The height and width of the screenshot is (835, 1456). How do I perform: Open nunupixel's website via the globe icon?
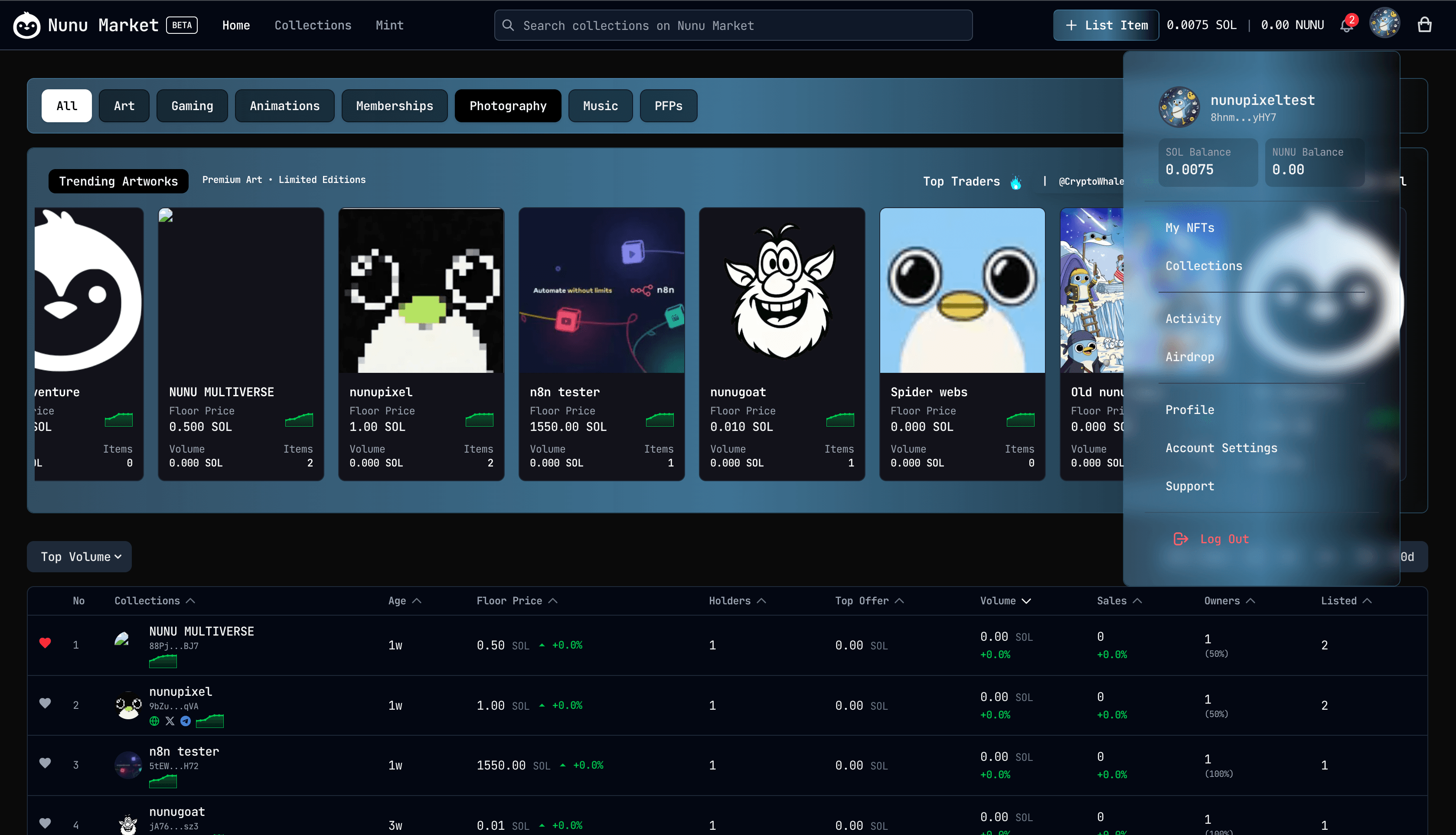coord(153,721)
